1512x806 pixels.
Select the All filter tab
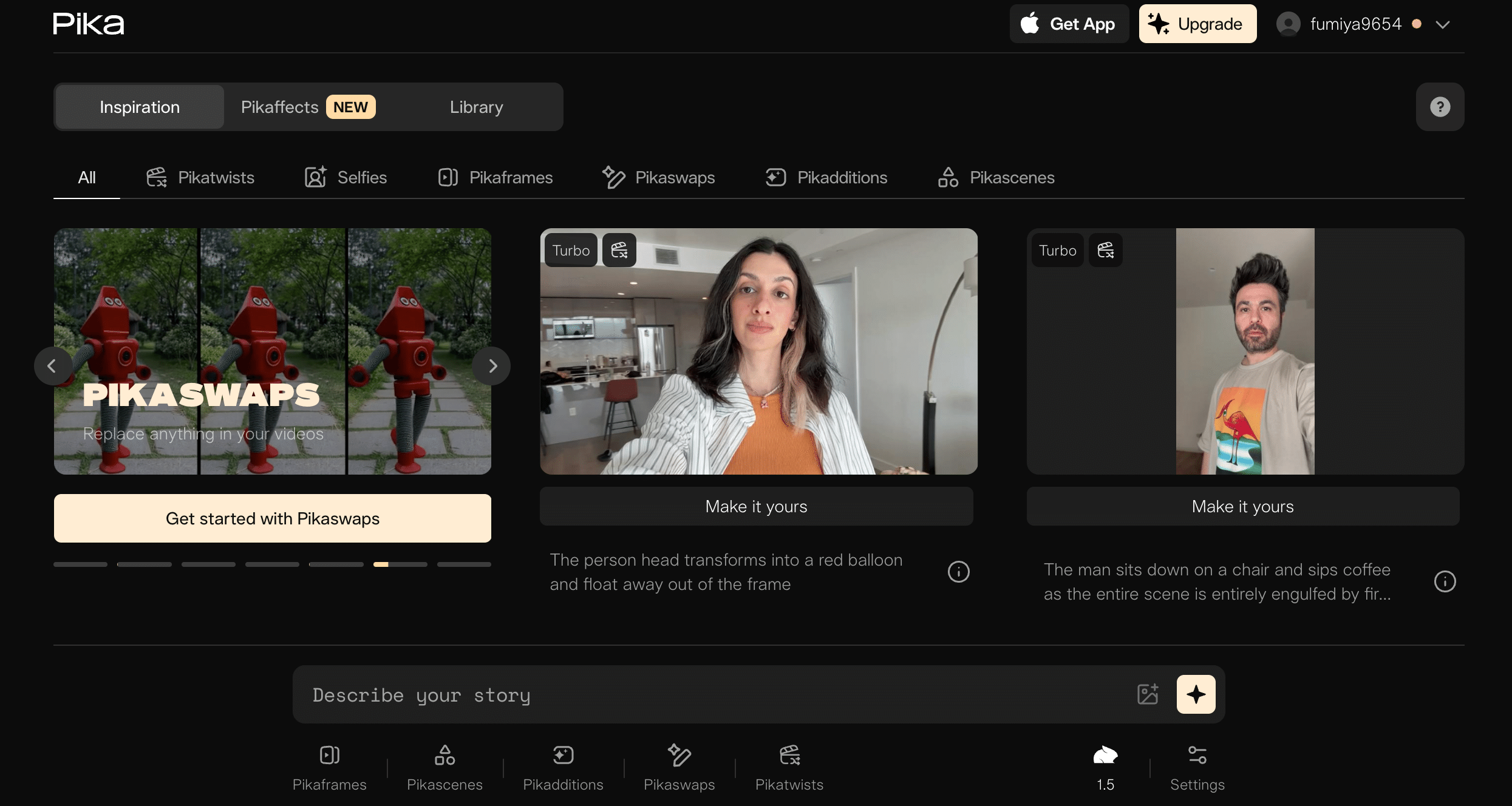[87, 177]
